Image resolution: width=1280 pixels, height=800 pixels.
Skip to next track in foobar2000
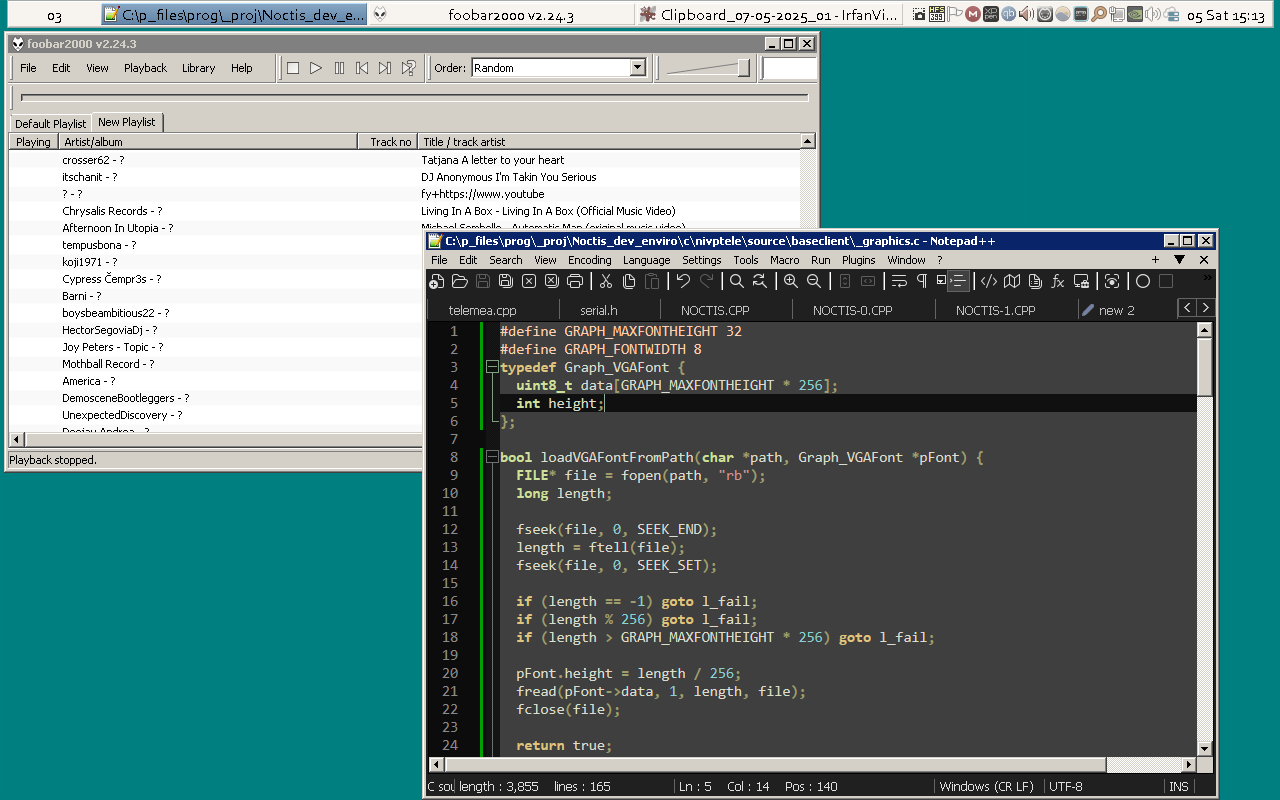(385, 68)
